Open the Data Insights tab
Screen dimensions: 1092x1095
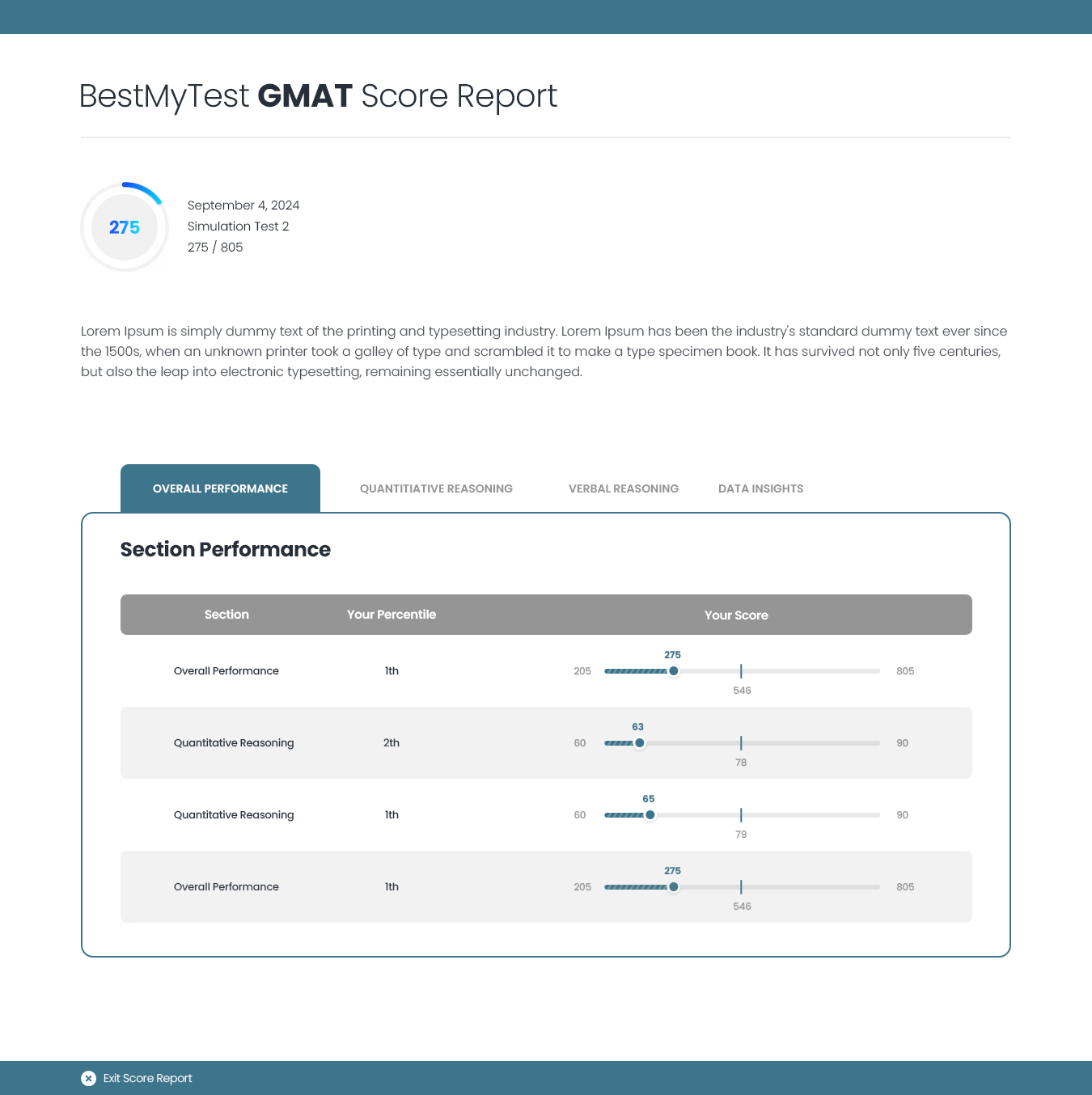[761, 488]
